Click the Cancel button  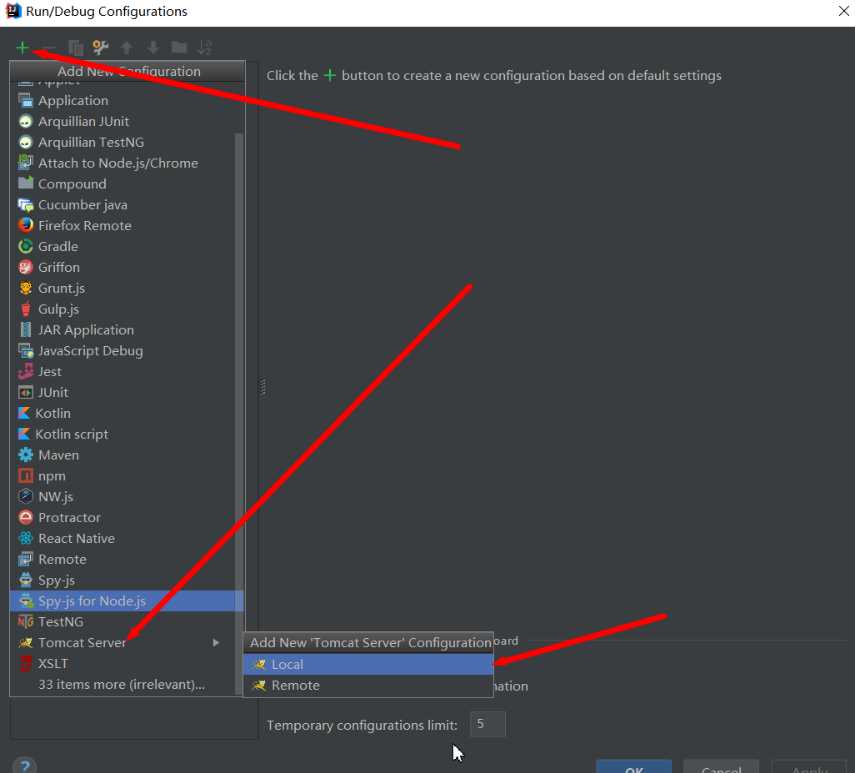pos(721,766)
